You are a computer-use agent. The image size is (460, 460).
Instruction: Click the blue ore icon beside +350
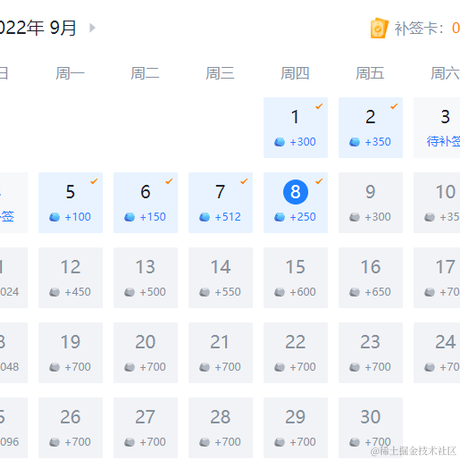tap(354, 142)
